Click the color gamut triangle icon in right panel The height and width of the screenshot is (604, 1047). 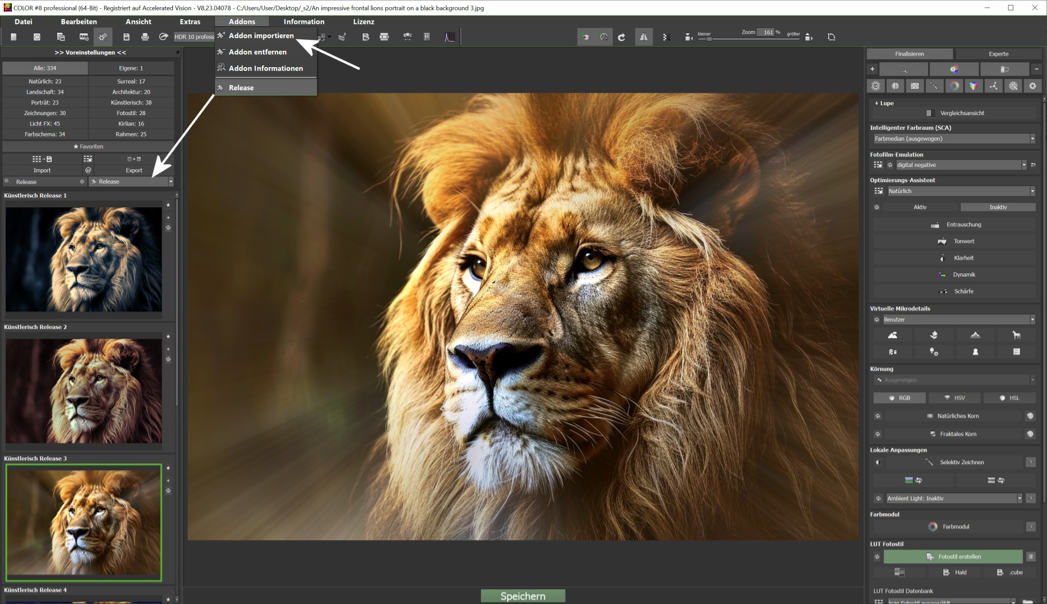tap(974, 86)
